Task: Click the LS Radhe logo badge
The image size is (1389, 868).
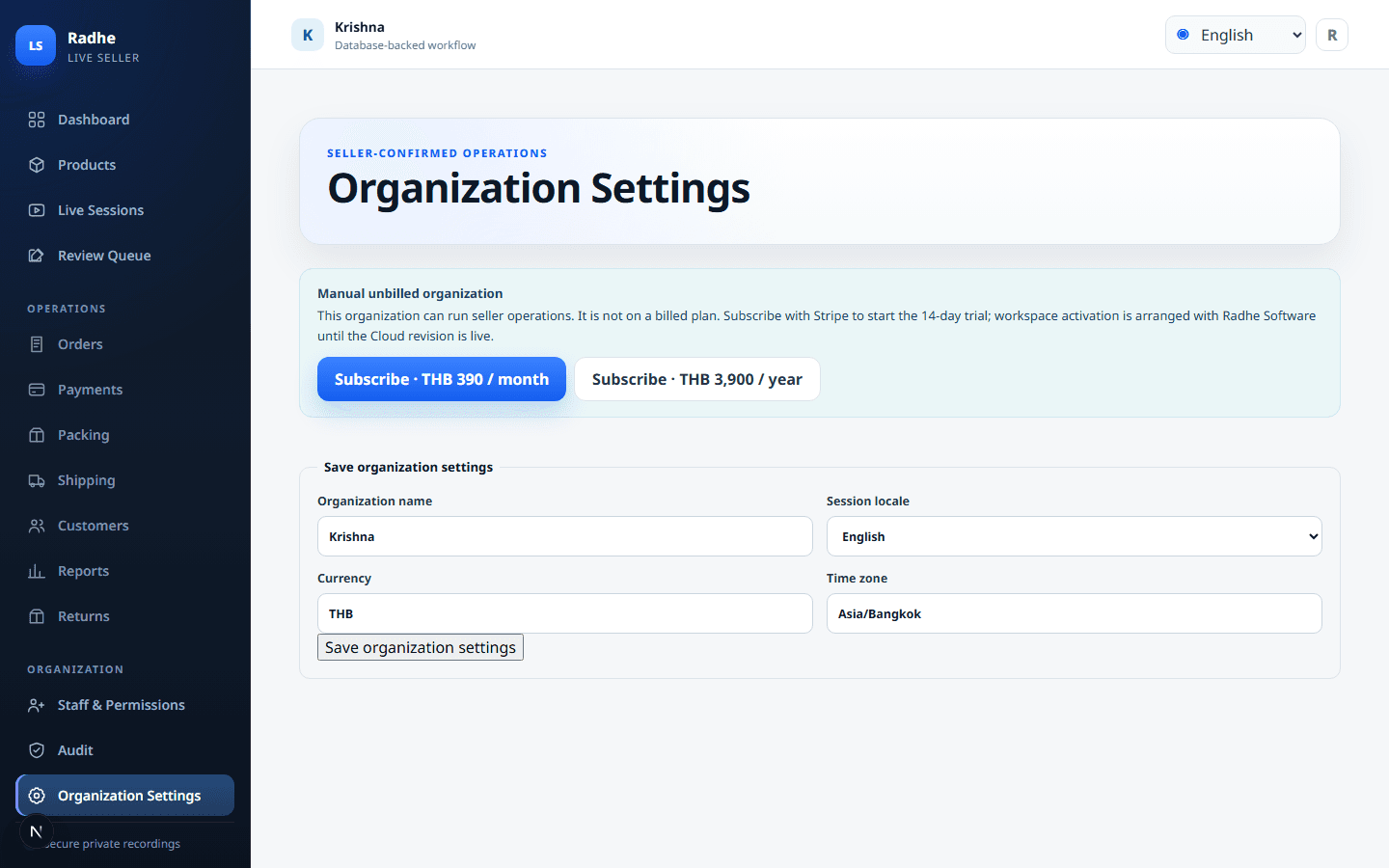Action: coord(36,45)
